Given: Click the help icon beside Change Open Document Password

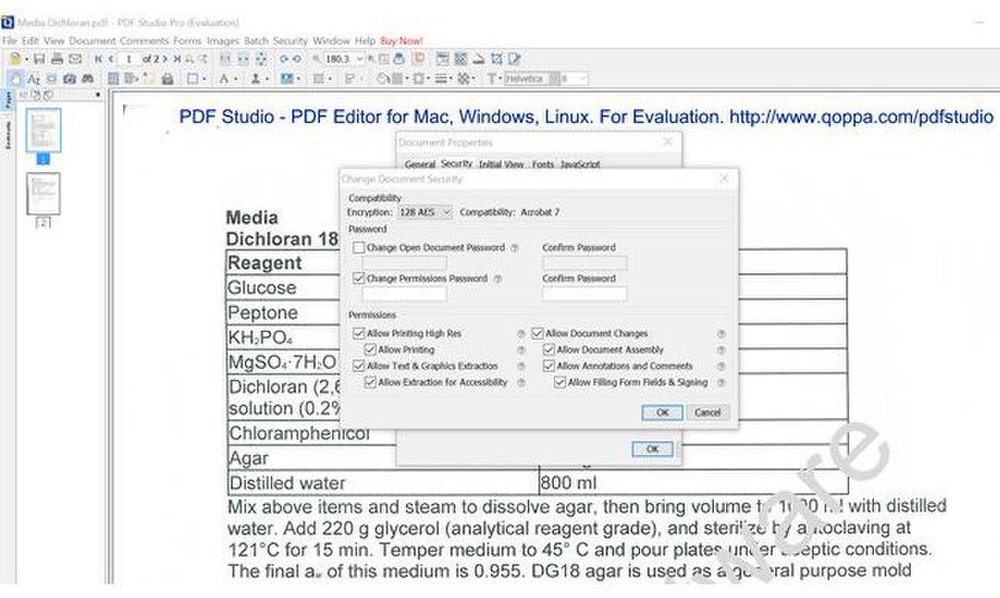Looking at the screenshot, I should point(515,248).
